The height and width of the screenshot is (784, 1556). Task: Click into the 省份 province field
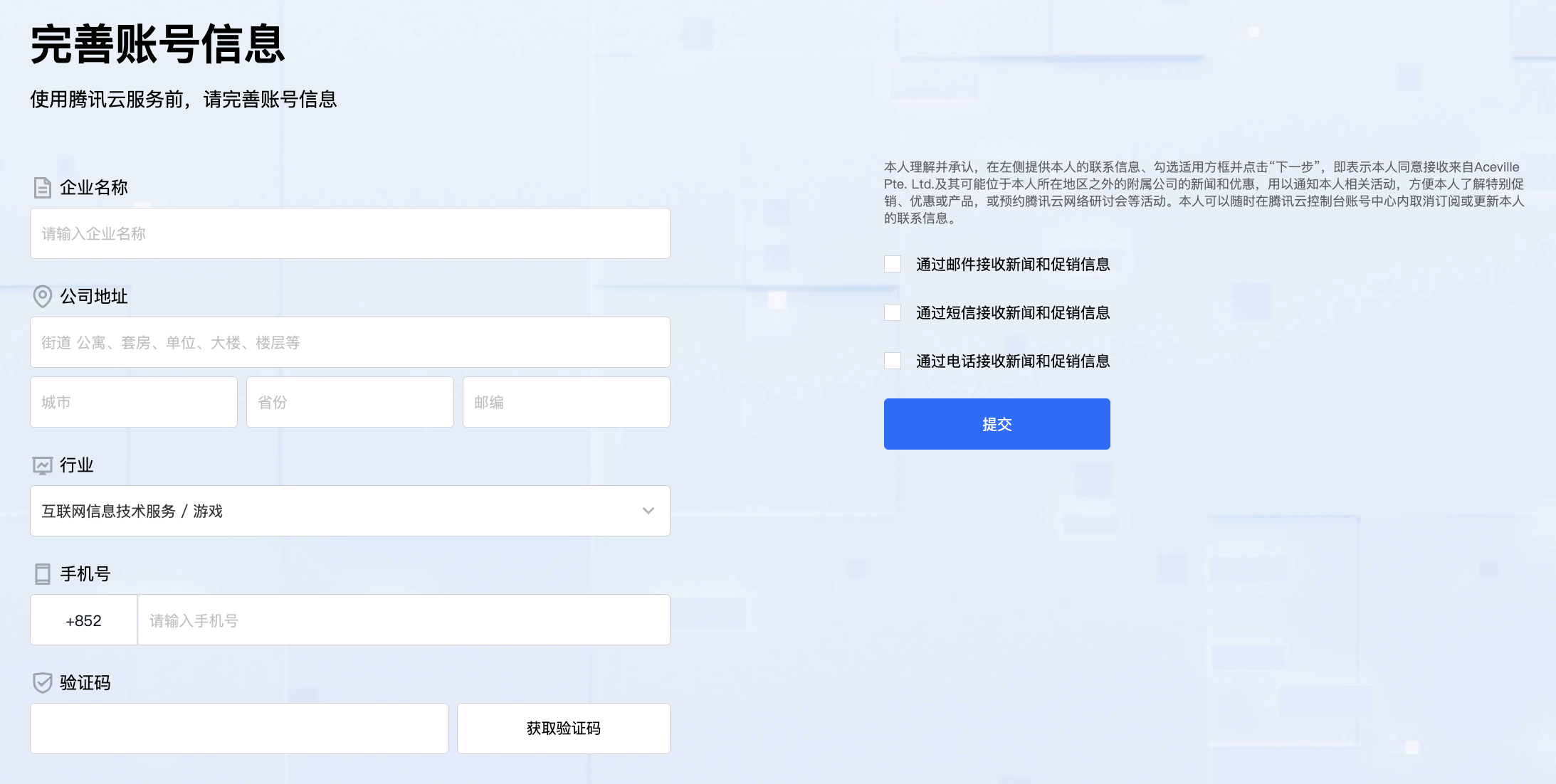coord(349,402)
